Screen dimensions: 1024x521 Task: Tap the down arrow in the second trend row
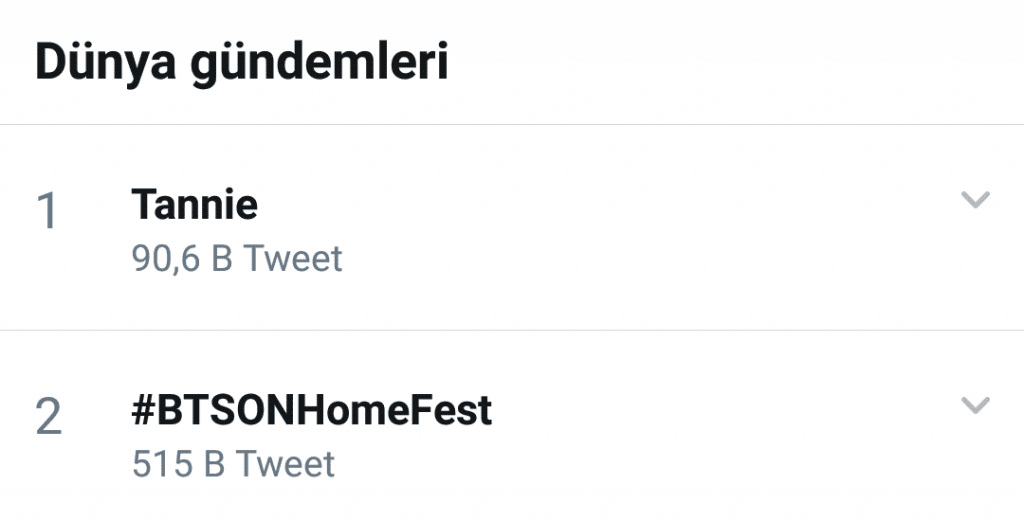tap(974, 405)
